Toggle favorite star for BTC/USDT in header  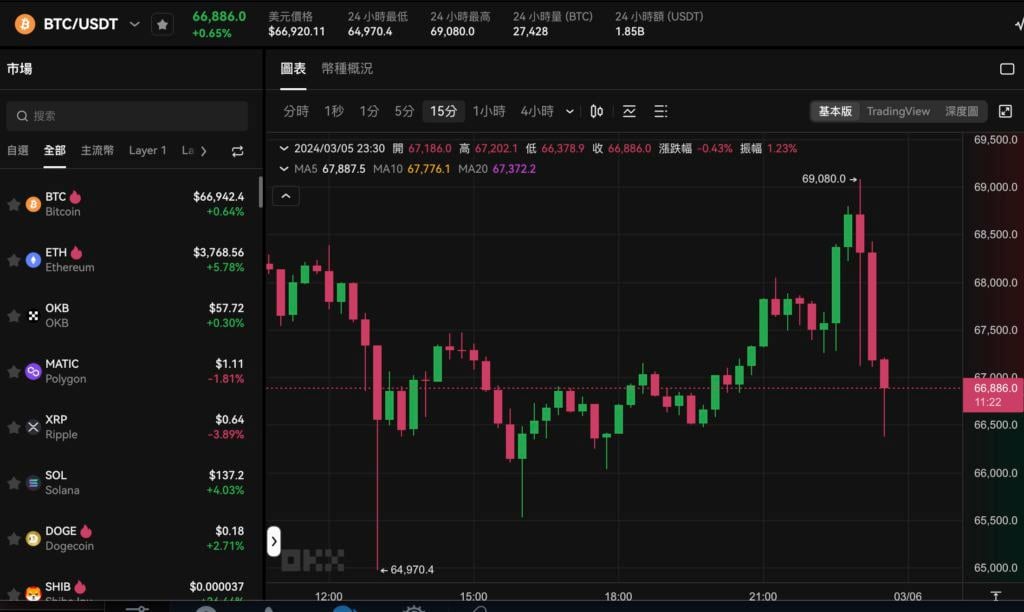(163, 25)
